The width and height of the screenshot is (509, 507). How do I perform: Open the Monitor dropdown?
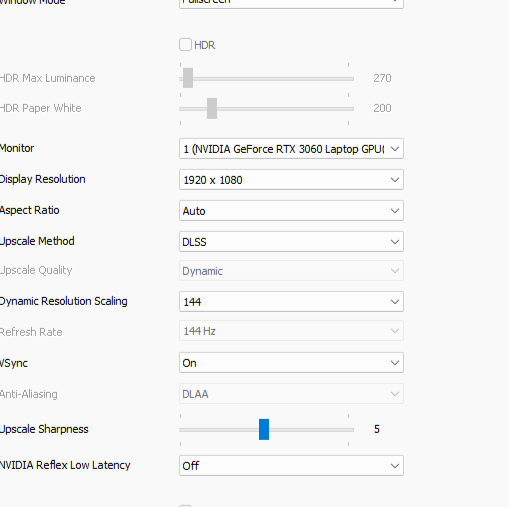[x=291, y=149]
